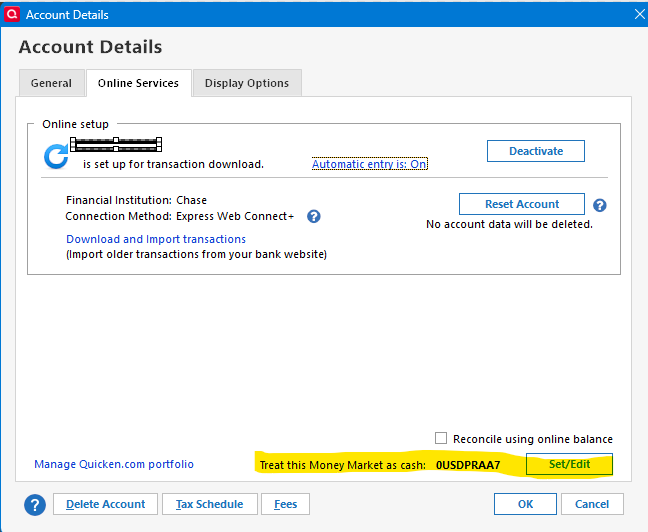Click 'No account data will be deleted.' text

510,224
